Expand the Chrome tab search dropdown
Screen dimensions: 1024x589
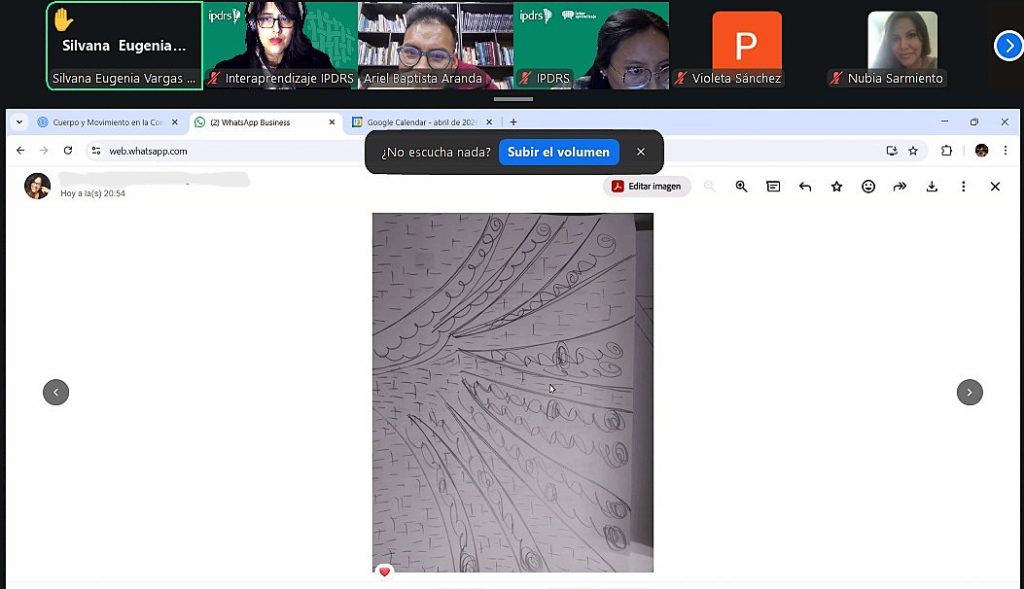click(x=18, y=122)
